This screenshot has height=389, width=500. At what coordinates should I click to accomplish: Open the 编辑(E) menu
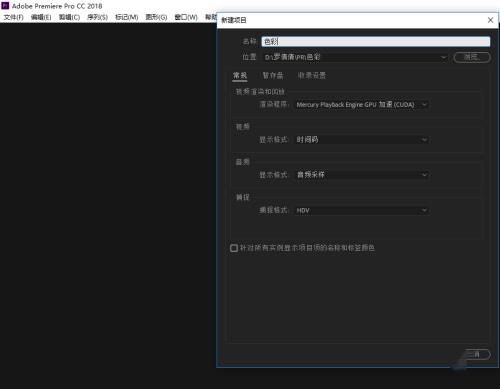pos(41,17)
